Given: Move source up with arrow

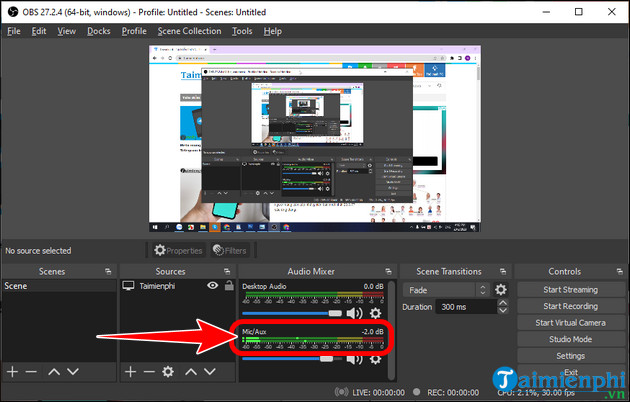Looking at the screenshot, I should pos(191,372).
